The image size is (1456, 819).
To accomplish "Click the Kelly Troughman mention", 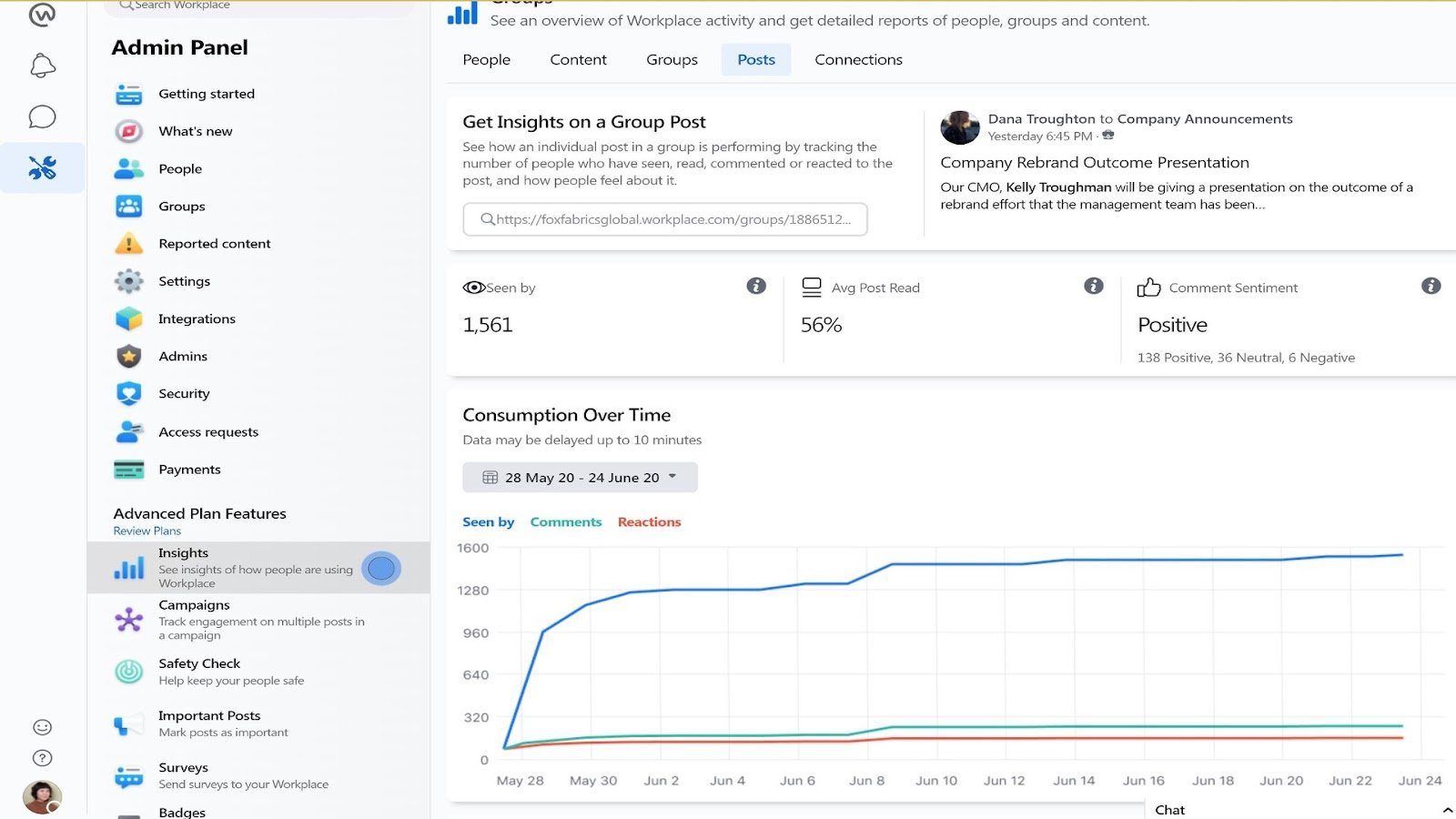I will pos(1058,187).
